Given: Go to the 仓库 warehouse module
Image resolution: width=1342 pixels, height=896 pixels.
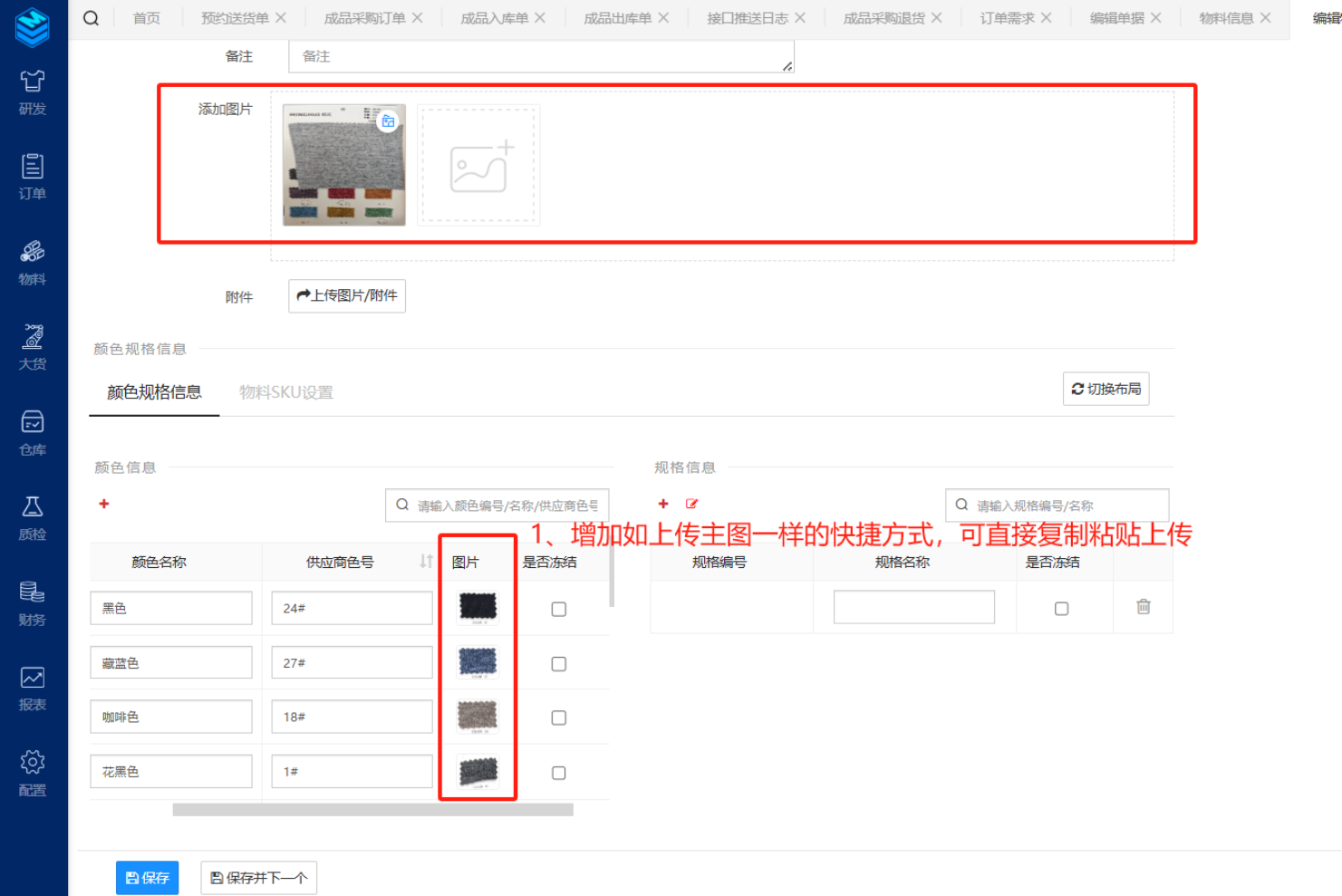Looking at the screenshot, I should pyautogui.click(x=33, y=433).
